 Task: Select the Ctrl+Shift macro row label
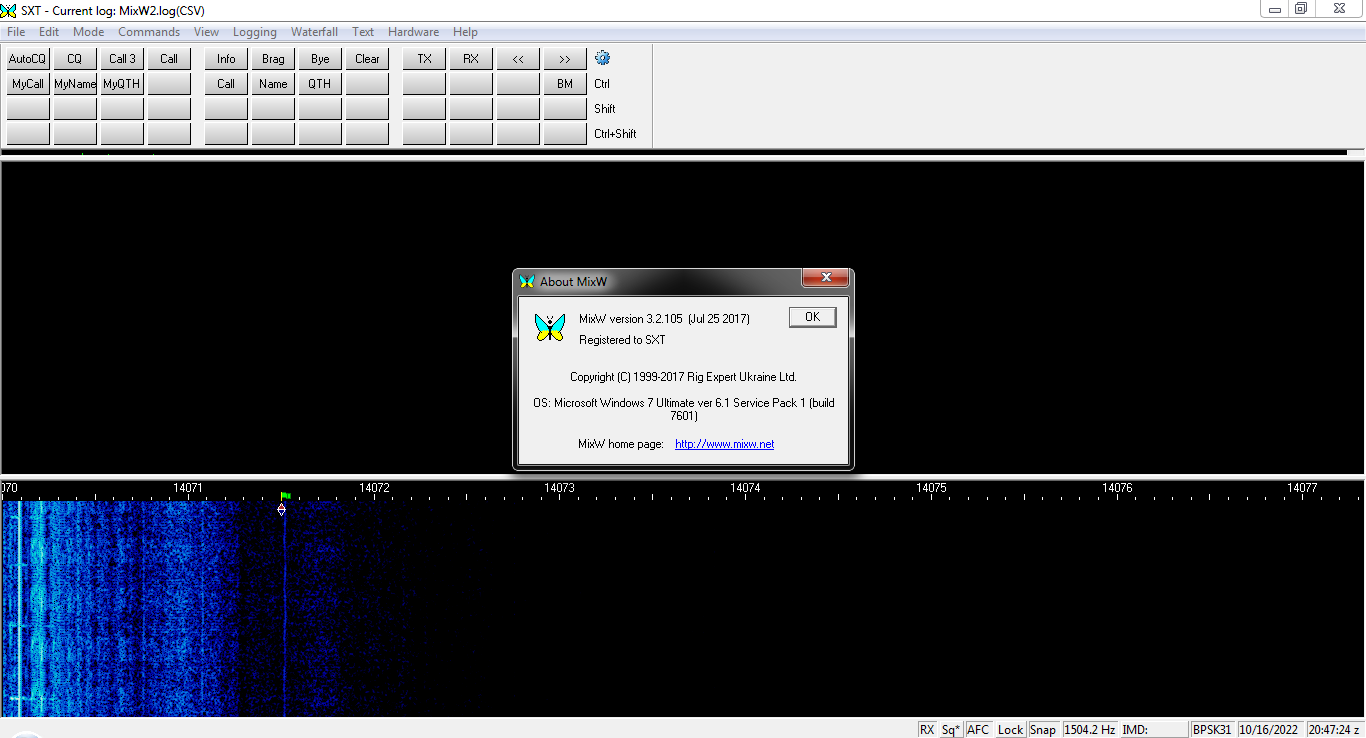(x=615, y=134)
